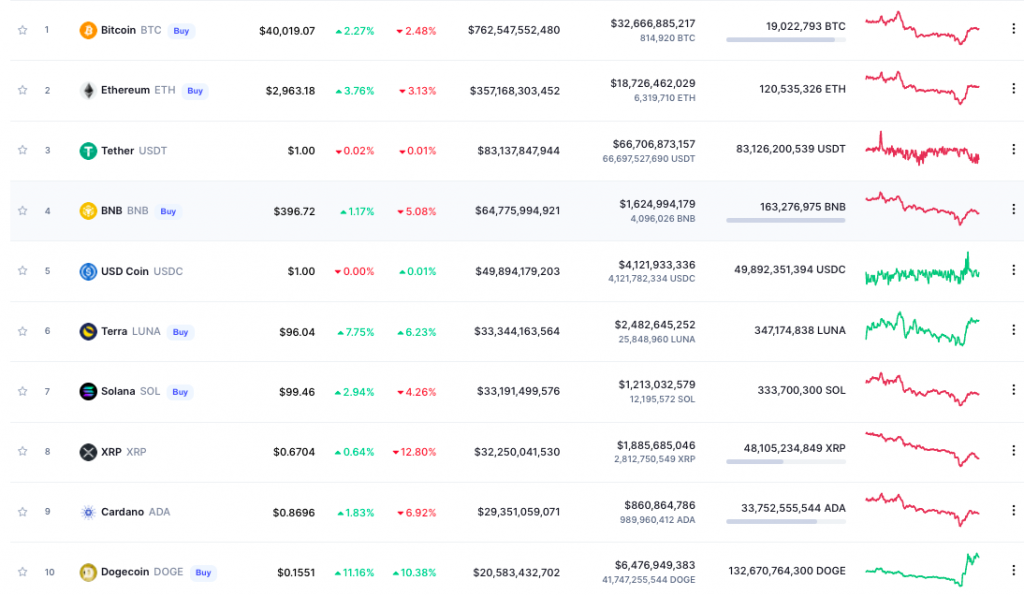Click the Ethereum diamond logo

click(88, 90)
